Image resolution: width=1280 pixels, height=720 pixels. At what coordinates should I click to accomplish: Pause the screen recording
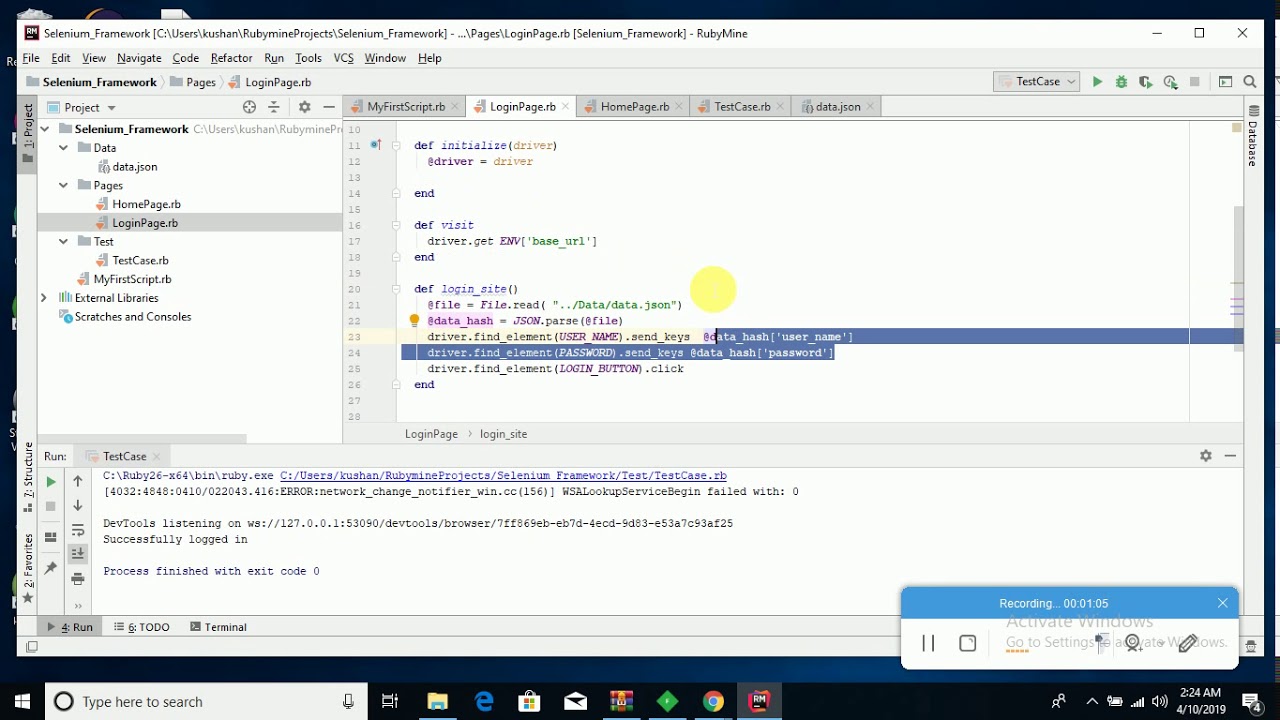pos(928,643)
